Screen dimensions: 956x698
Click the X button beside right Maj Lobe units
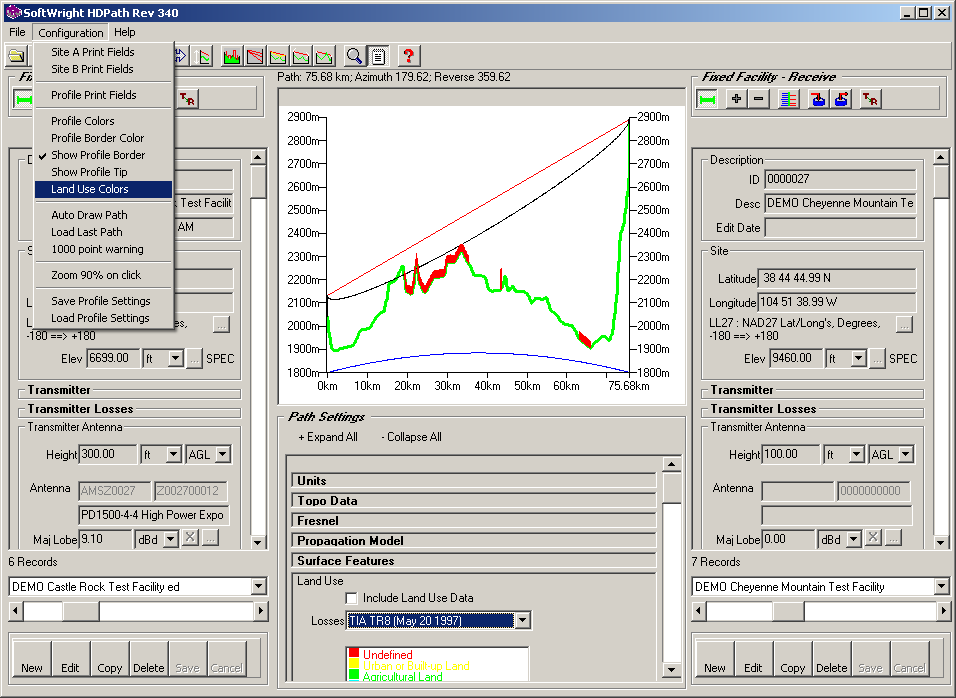click(x=874, y=538)
